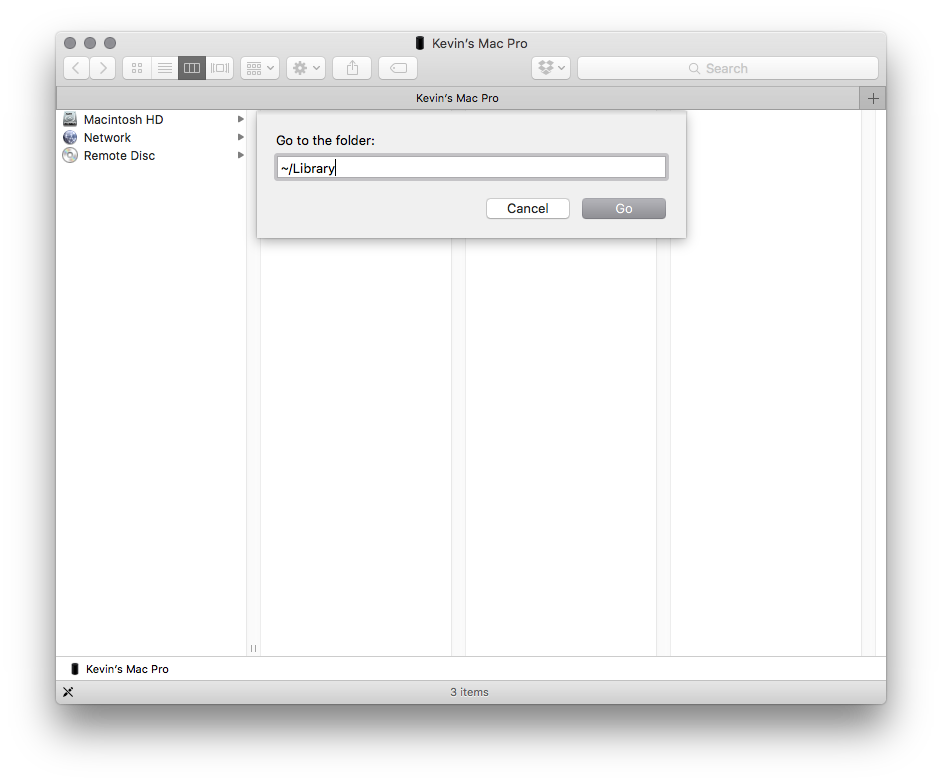Screen dimensions: 942x784
Task: Go back with the left arrow button
Action: point(76,68)
